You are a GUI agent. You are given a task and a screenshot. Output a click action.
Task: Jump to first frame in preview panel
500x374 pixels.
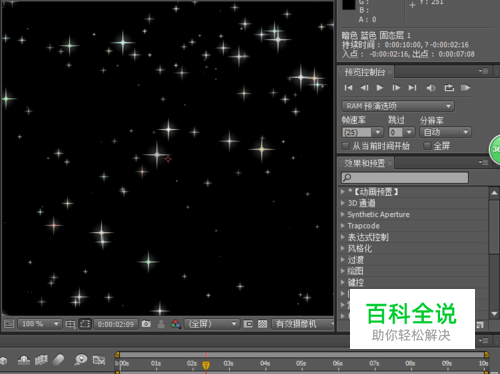348,88
